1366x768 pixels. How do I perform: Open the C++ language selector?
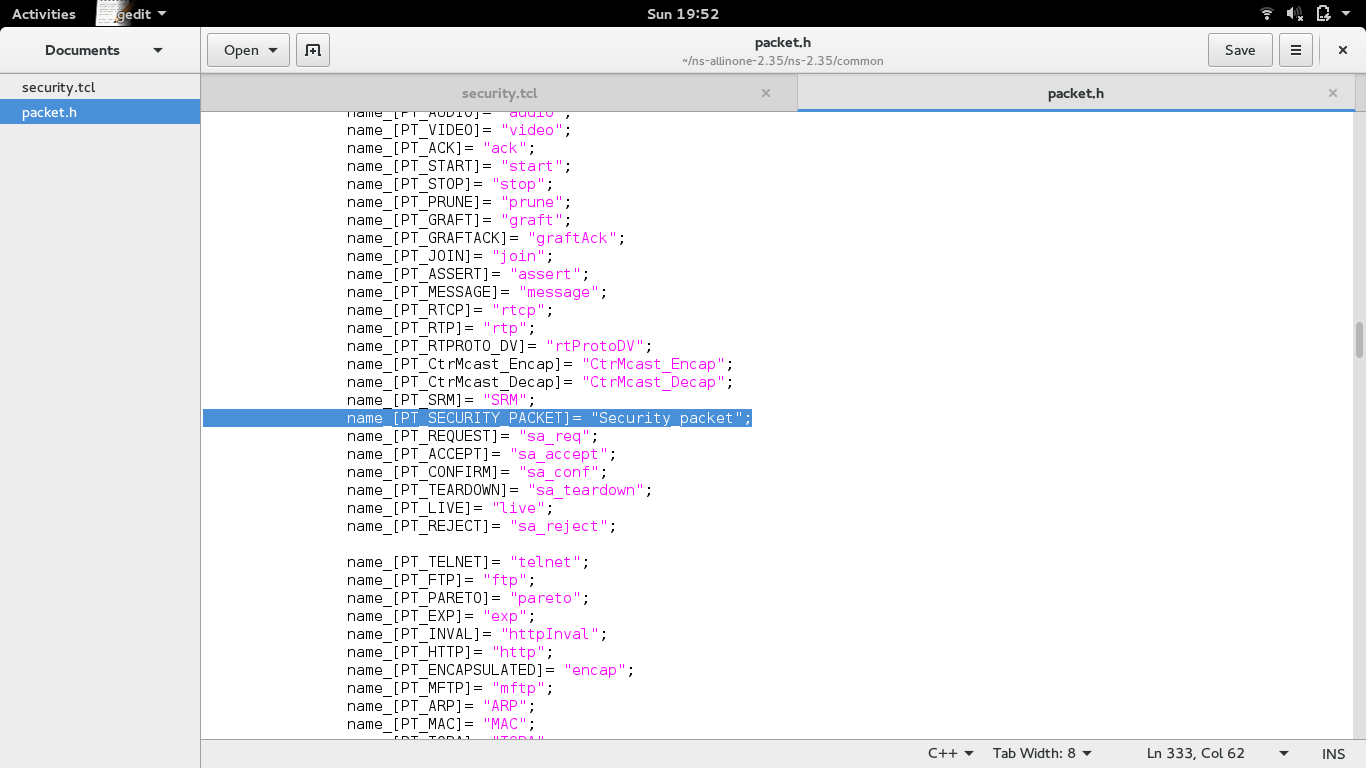pos(950,753)
